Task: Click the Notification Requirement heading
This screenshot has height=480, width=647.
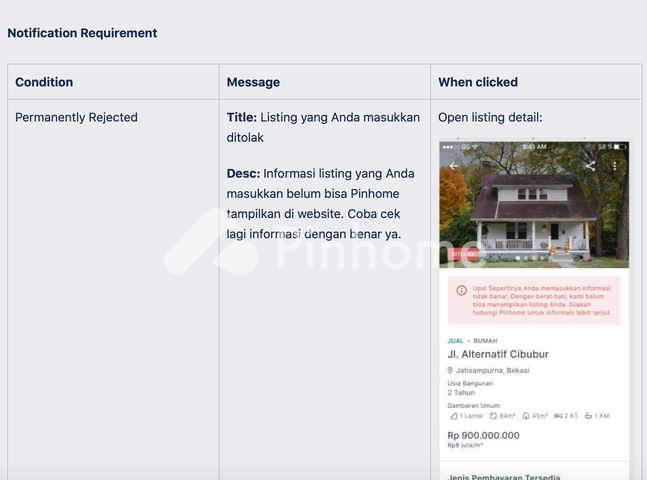Action: (x=82, y=33)
